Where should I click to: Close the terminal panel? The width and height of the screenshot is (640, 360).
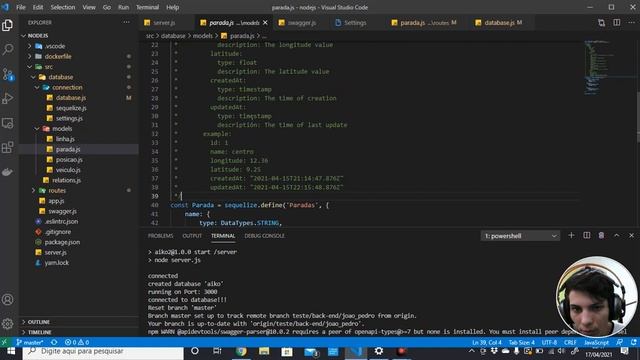coord(631,236)
